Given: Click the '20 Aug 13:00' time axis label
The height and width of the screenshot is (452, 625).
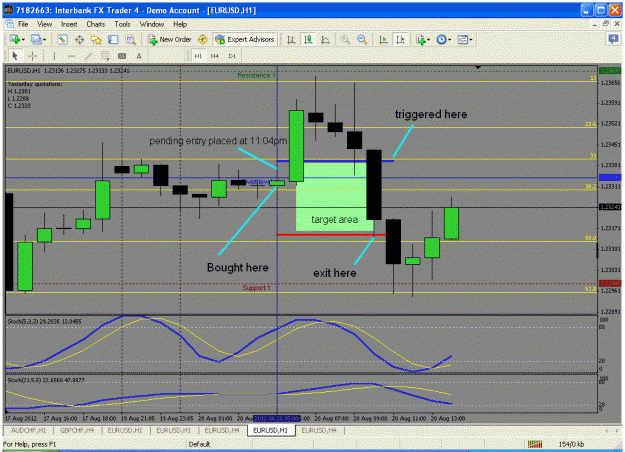Looking at the screenshot, I should click(448, 419).
